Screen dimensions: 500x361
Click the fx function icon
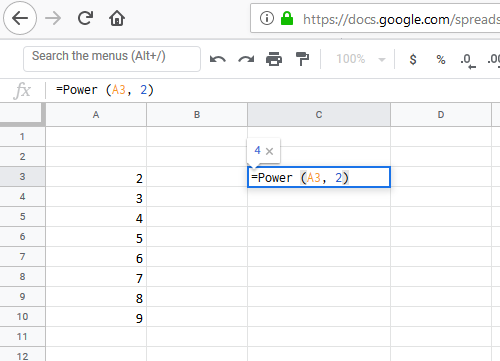[22, 90]
